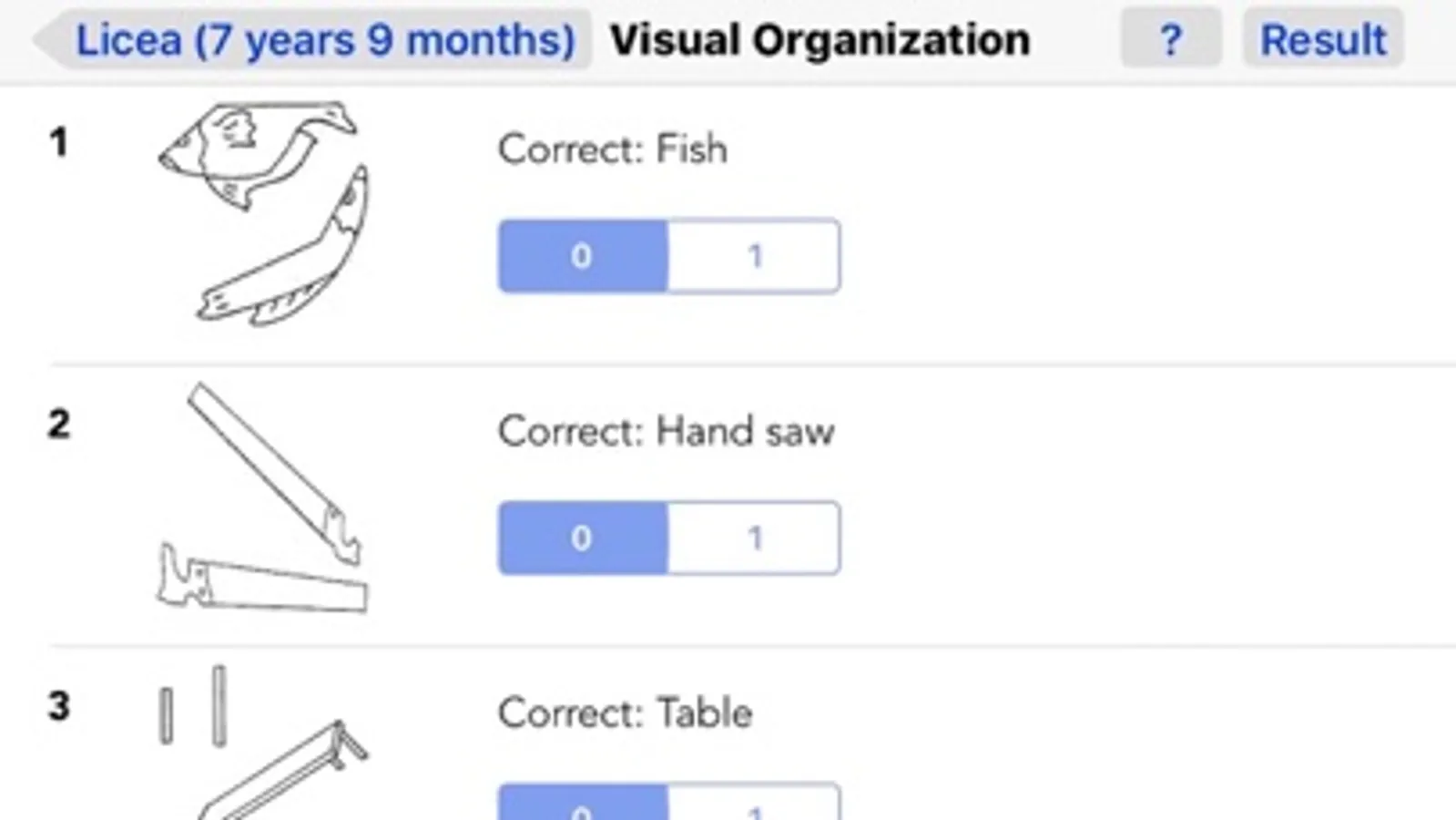
Task: Select item number 2 row
Action: coord(59,424)
